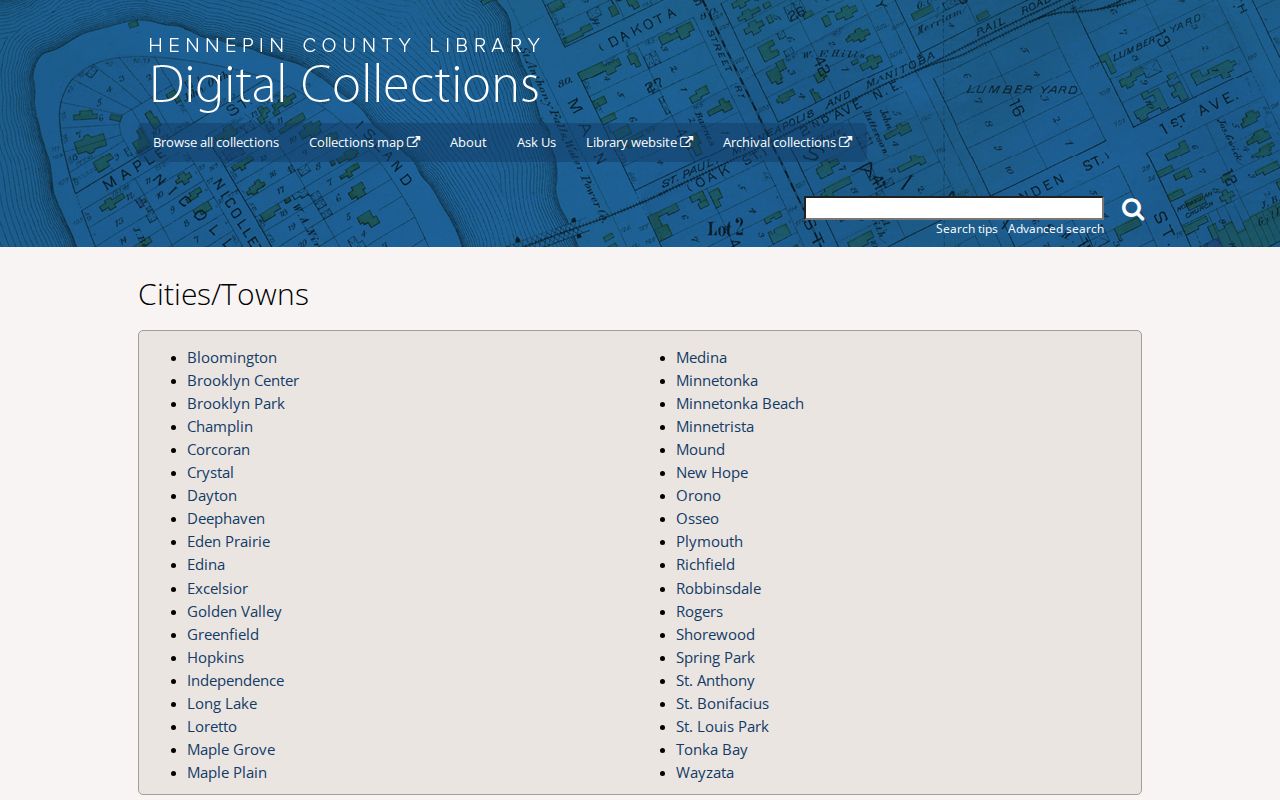Open the Brooklyn Park link
1280x800 pixels.
coord(236,403)
